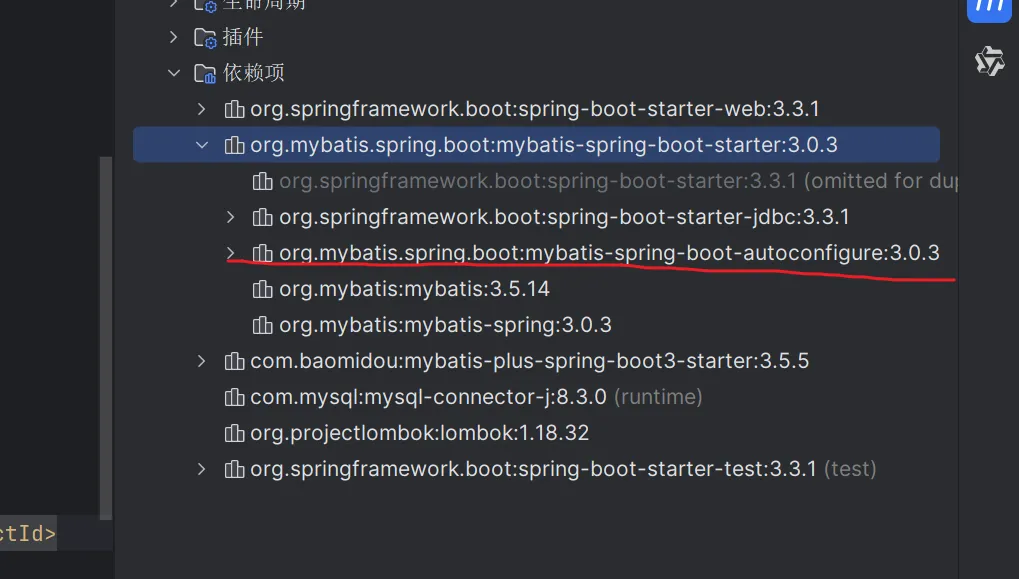Expand mybatis-plus-spring-boot3-starter:3.5.5 dependency
1019x579 pixels.
(x=201, y=361)
